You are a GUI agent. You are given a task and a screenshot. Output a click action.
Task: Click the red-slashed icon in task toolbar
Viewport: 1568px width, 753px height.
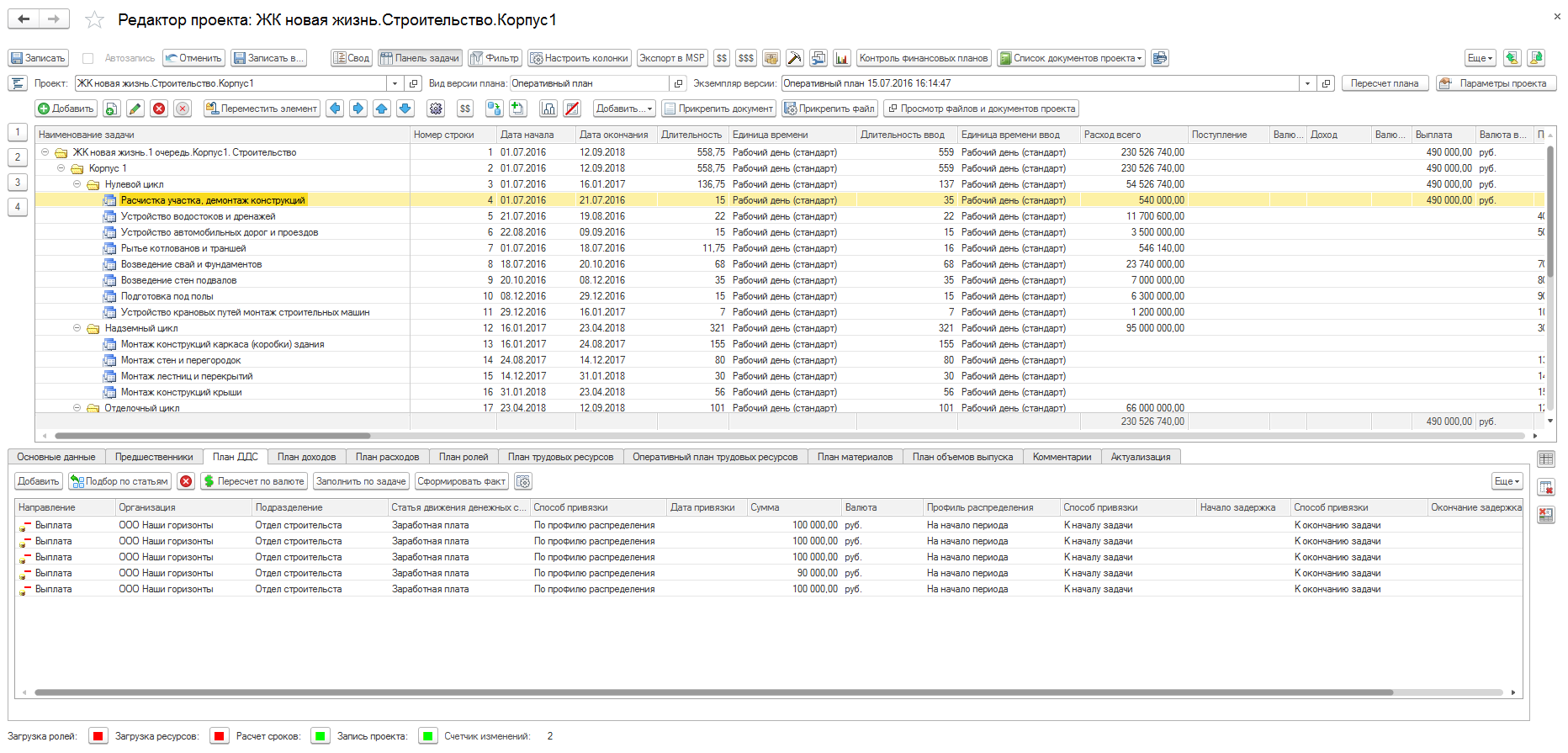(x=572, y=109)
